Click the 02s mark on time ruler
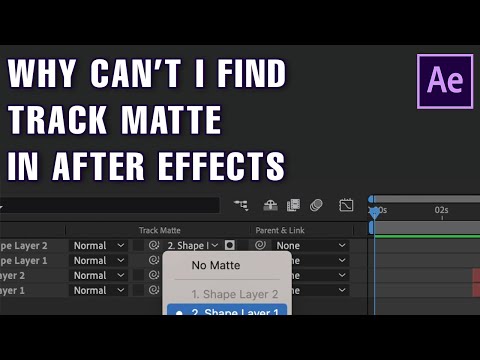The width and height of the screenshot is (480, 360). pos(441,210)
